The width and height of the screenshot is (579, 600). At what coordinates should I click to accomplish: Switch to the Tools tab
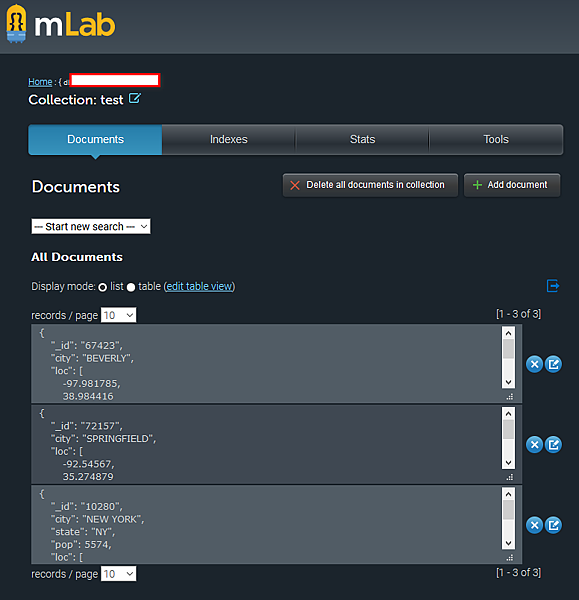click(496, 139)
